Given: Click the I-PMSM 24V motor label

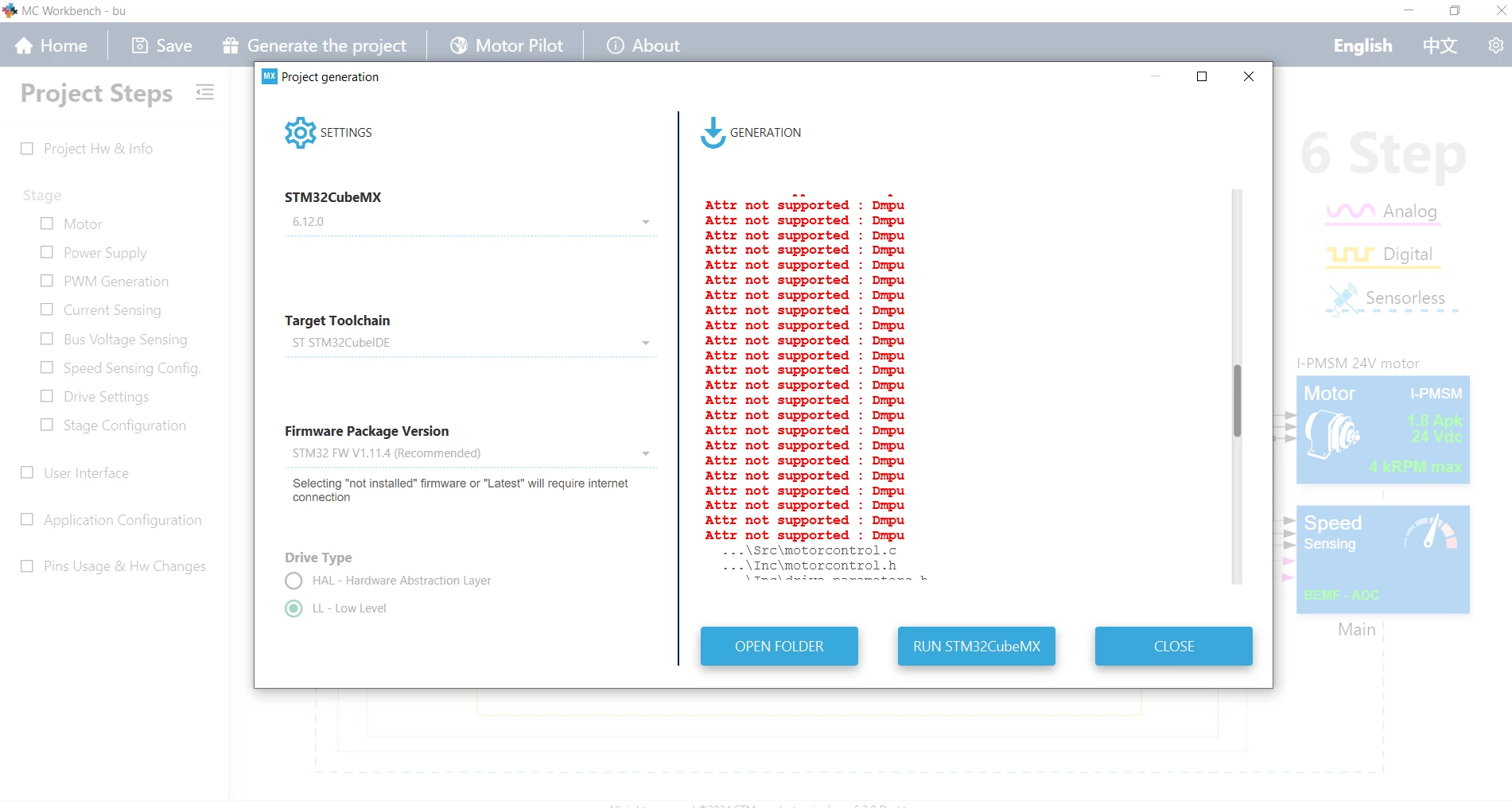Looking at the screenshot, I should pos(1358,363).
